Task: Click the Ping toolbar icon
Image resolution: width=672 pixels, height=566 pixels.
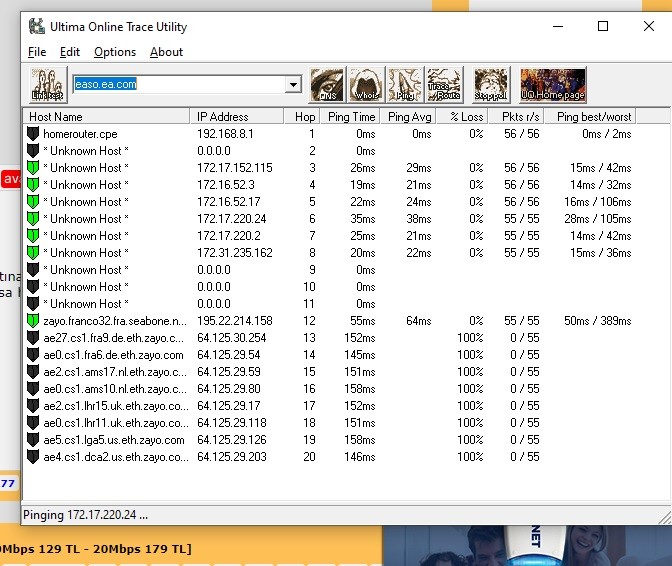Action: (405, 85)
